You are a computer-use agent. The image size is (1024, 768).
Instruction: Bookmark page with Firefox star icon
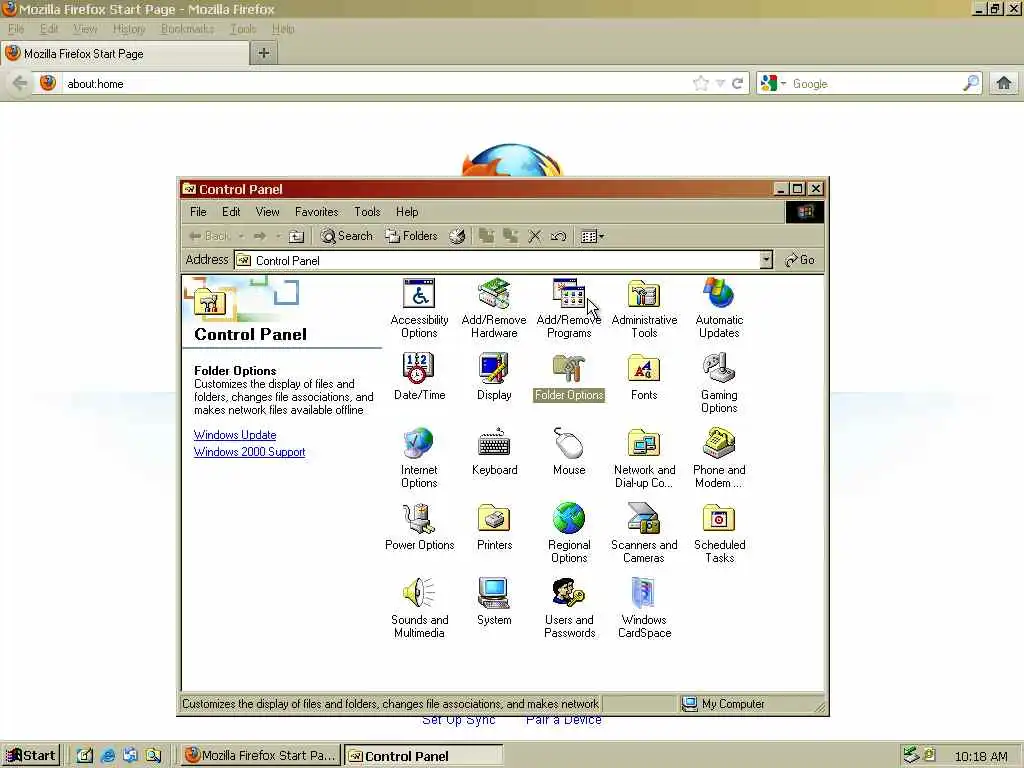(x=701, y=84)
